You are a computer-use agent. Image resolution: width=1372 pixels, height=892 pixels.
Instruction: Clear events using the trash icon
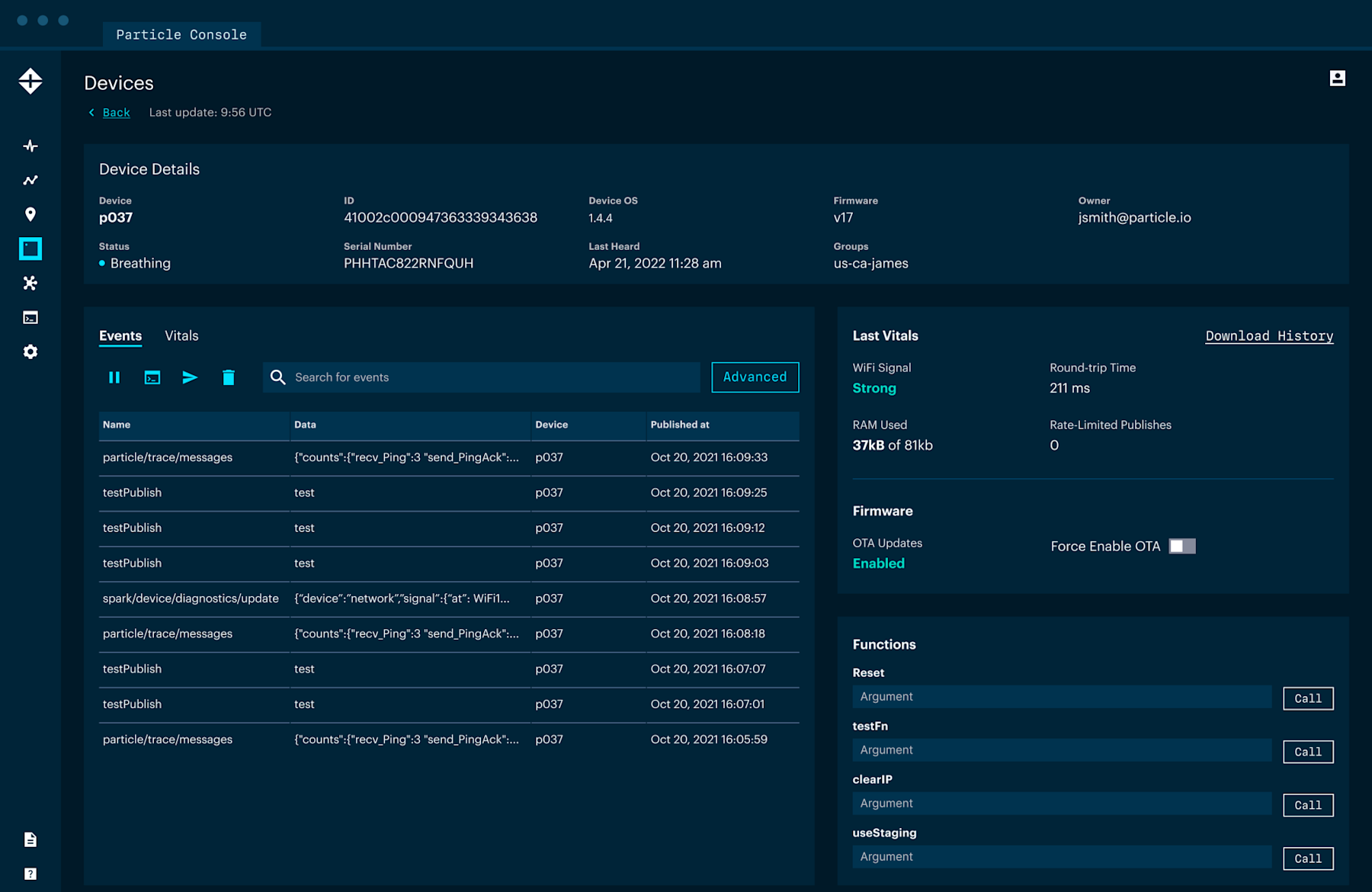coord(229,377)
